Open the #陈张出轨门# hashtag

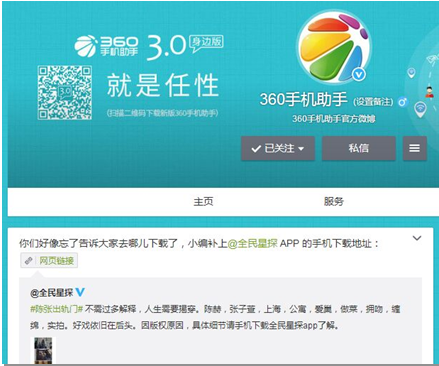click(56, 309)
